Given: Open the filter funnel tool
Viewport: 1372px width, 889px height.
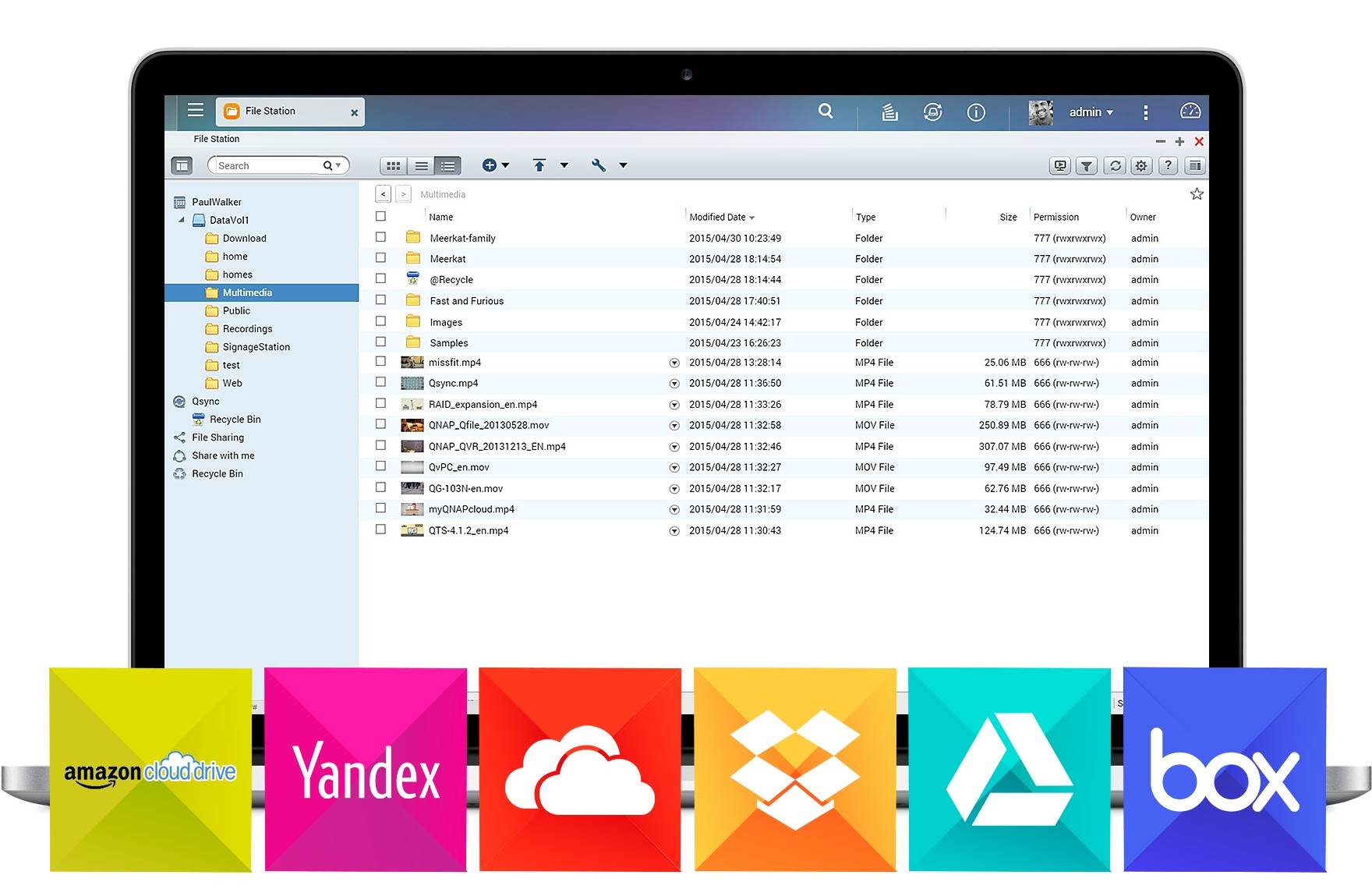Looking at the screenshot, I should [x=1087, y=165].
